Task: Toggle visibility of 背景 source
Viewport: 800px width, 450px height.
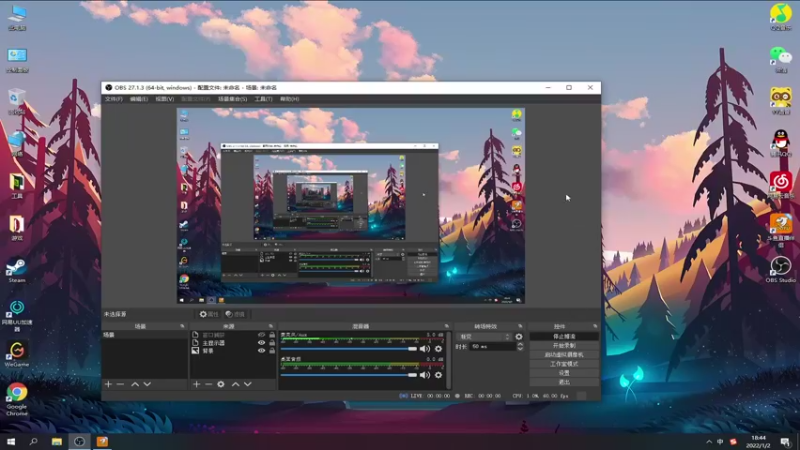Action: tap(261, 351)
